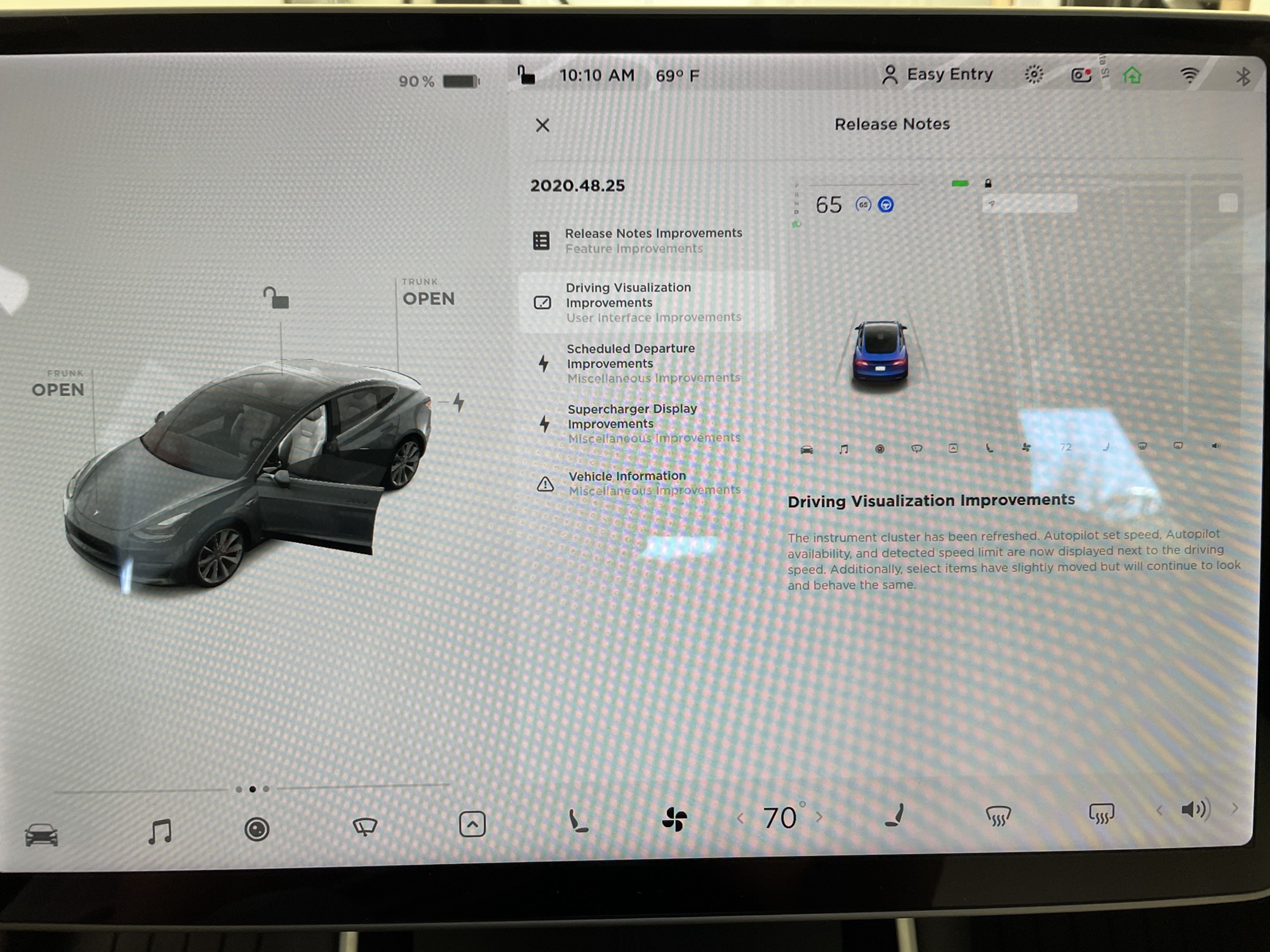Tap the unlock padlock above the car
This screenshot has width=1270, height=952.
[x=276, y=298]
